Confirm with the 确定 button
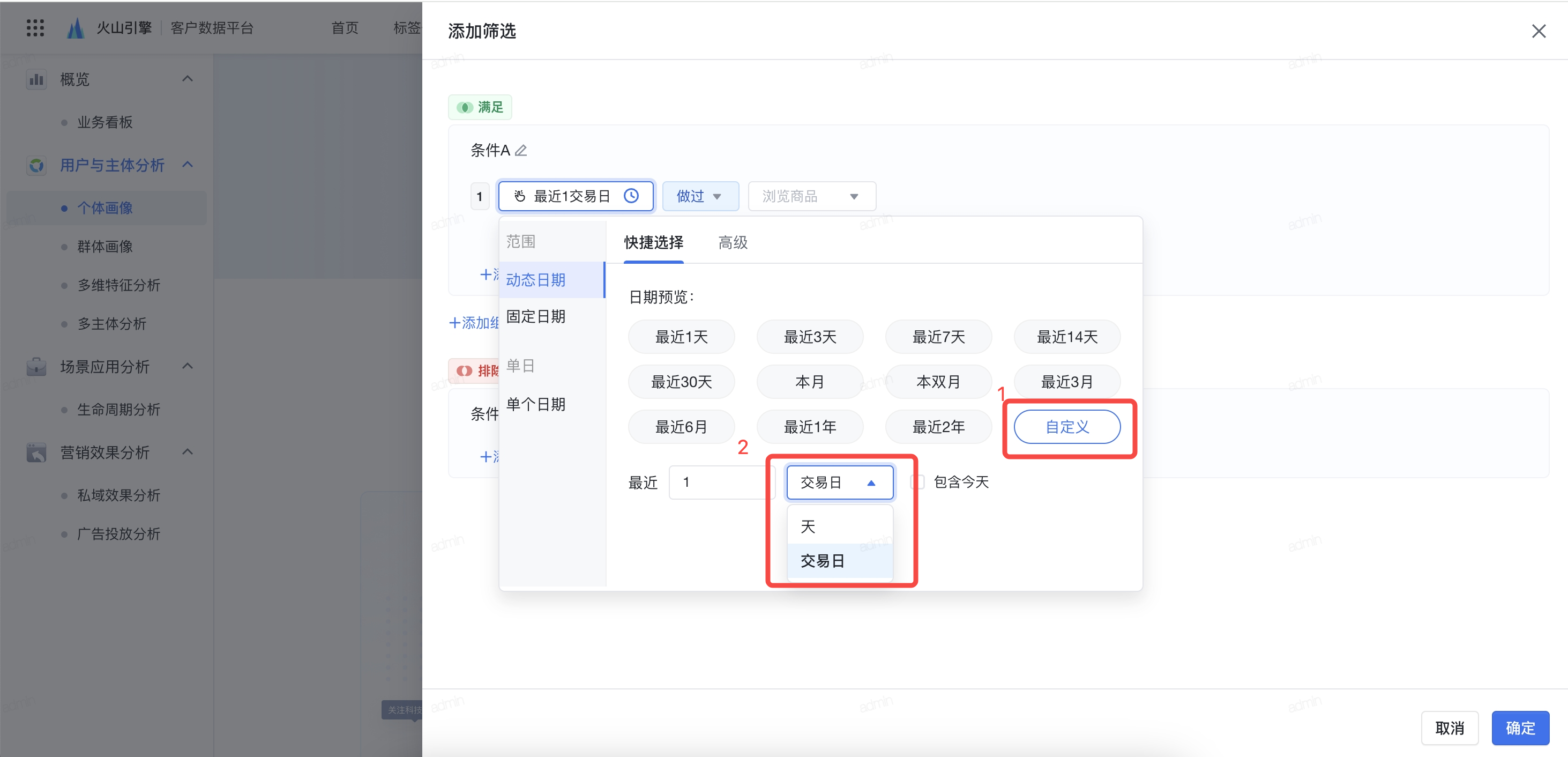Image resolution: width=1568 pixels, height=757 pixels. tap(1520, 728)
